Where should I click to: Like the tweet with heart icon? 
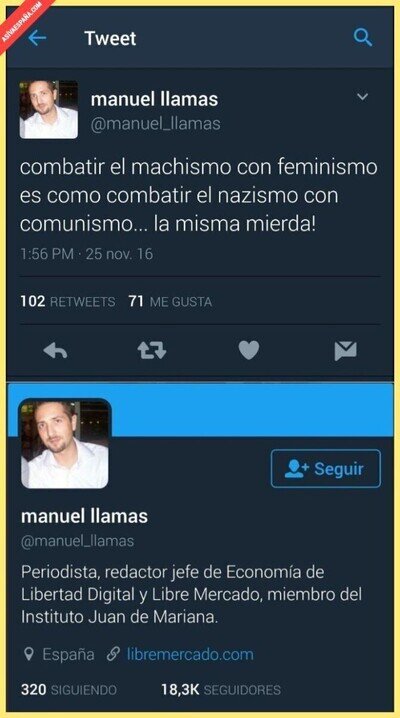(249, 350)
